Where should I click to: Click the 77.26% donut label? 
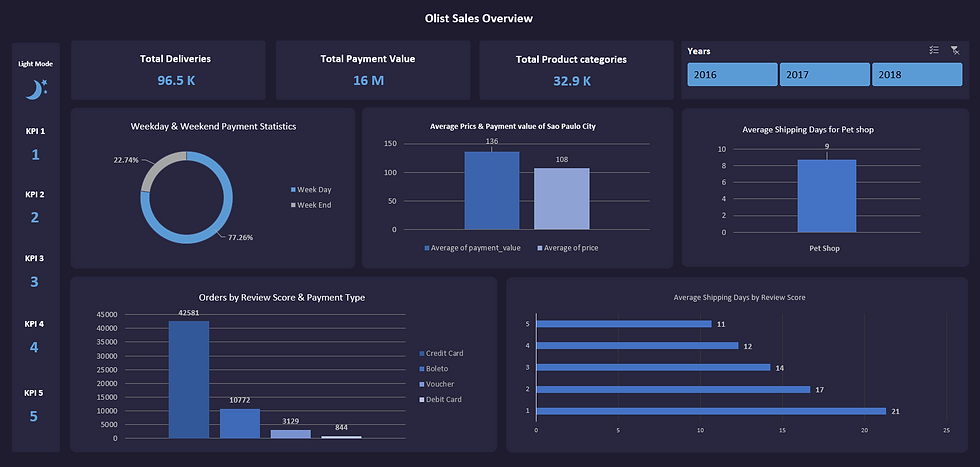pos(241,238)
